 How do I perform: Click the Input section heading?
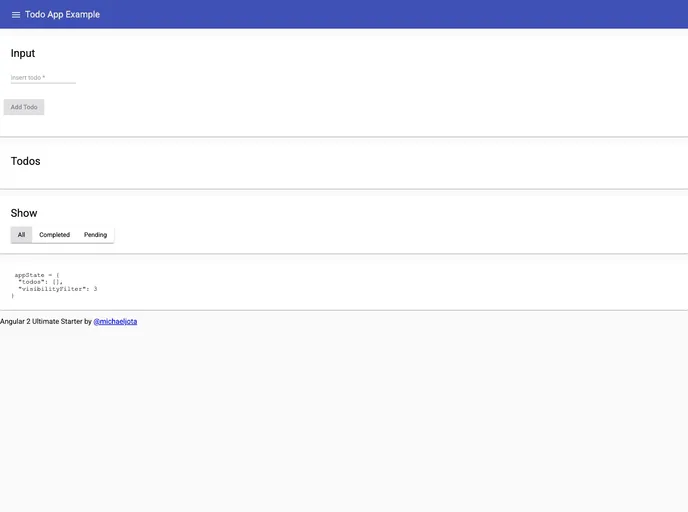pyautogui.click(x=23, y=54)
